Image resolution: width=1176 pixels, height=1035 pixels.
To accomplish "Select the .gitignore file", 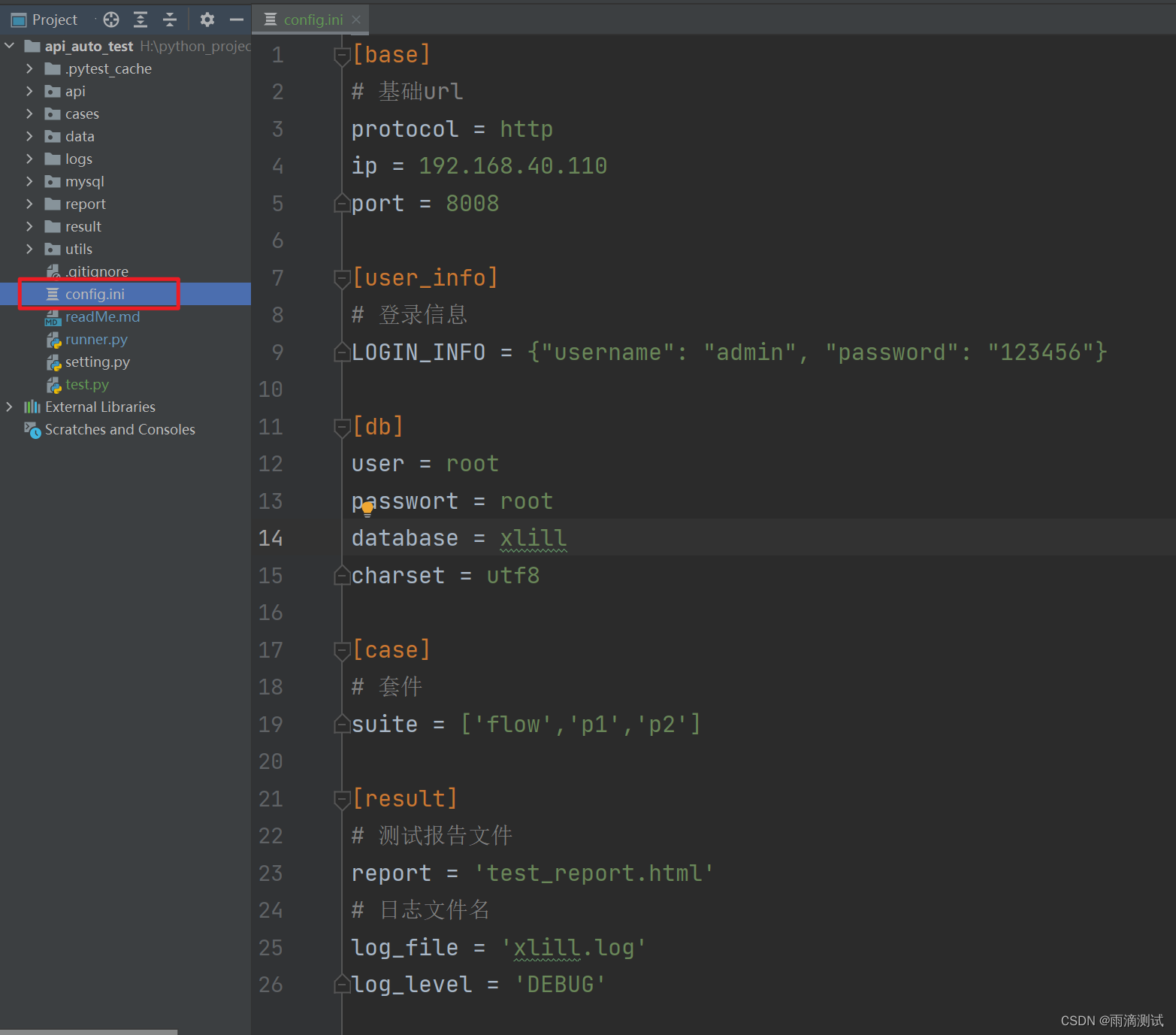I will click(97, 271).
